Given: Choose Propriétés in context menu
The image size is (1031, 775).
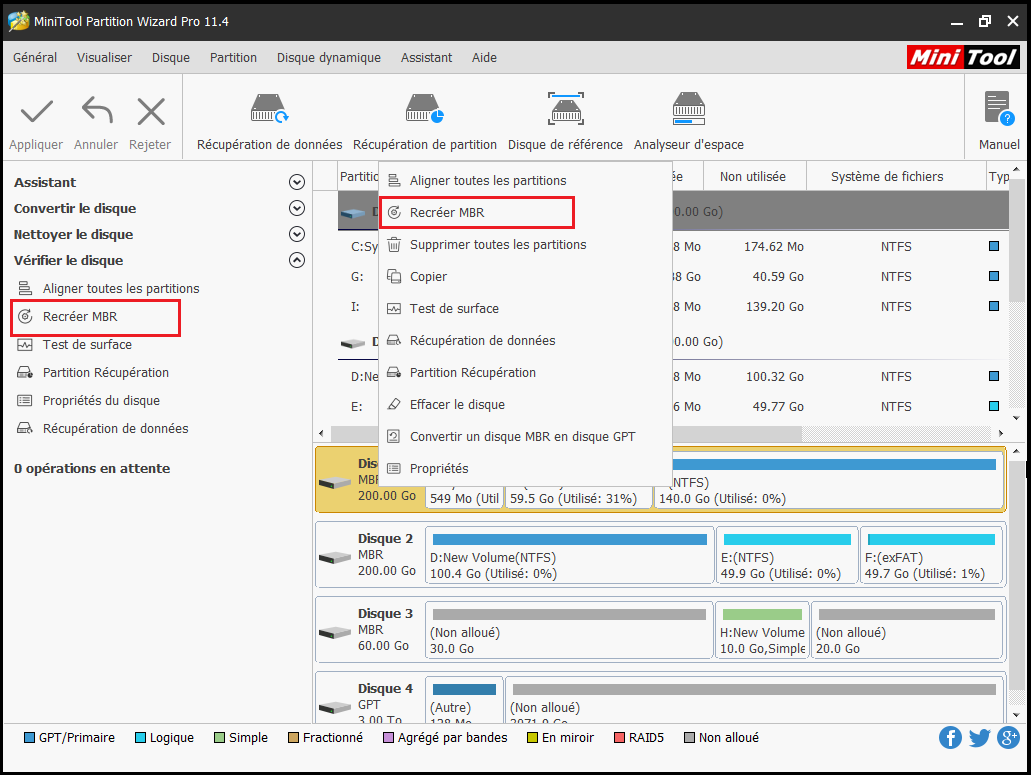Looking at the screenshot, I should [x=525, y=469].
